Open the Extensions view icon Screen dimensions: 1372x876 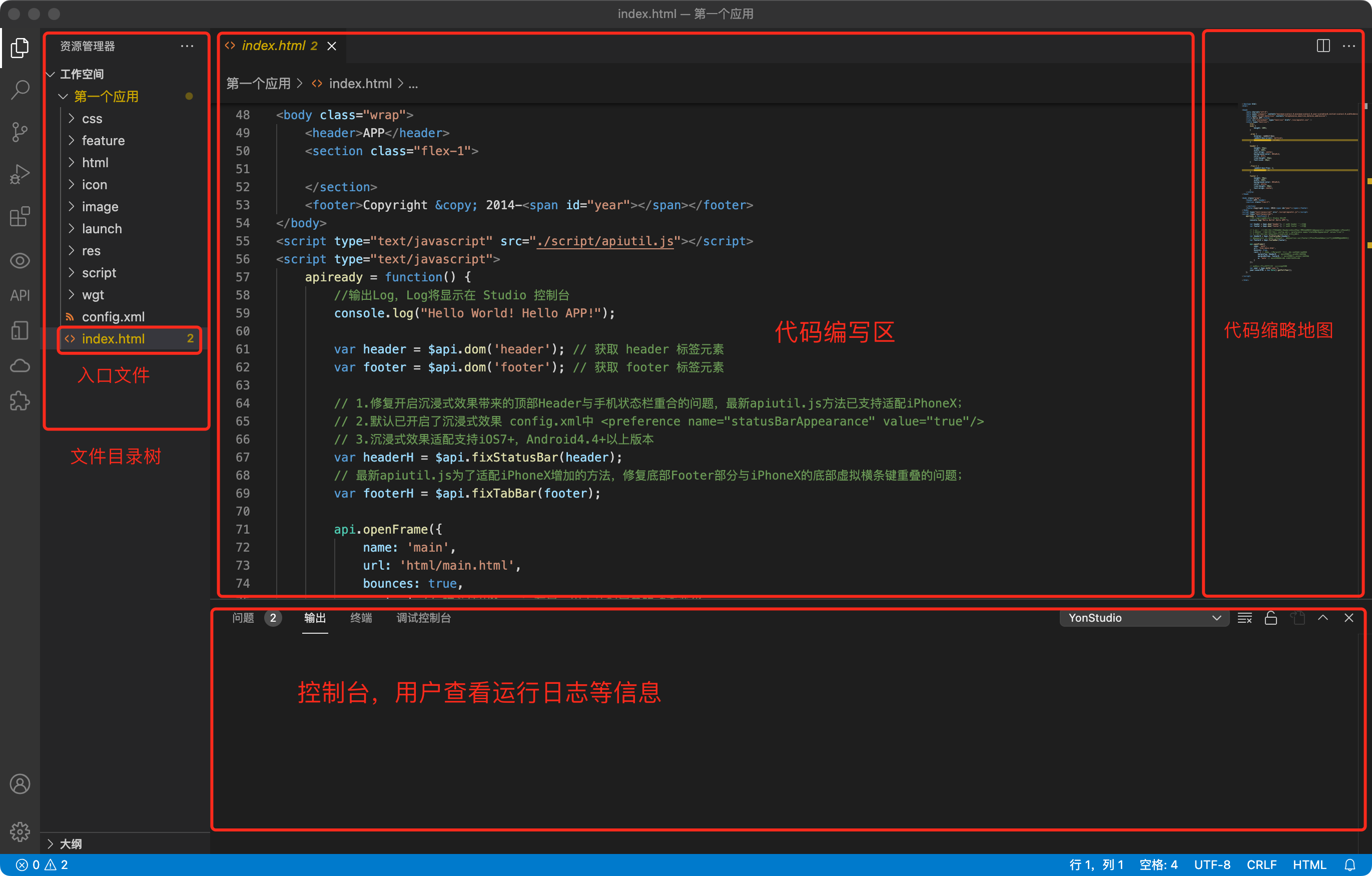point(20,217)
